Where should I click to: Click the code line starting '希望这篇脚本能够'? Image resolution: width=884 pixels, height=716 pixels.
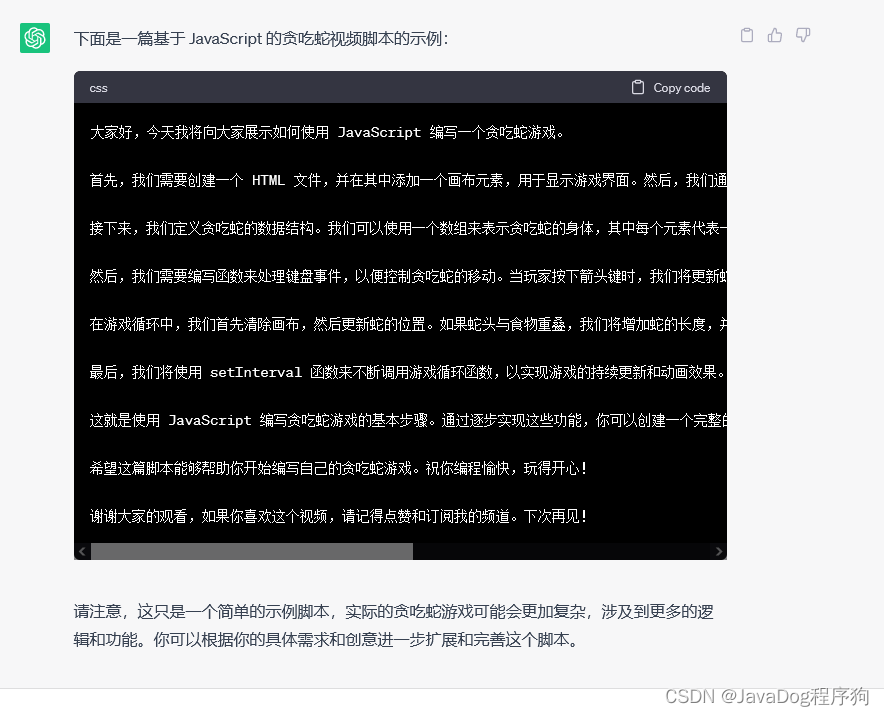pos(338,468)
